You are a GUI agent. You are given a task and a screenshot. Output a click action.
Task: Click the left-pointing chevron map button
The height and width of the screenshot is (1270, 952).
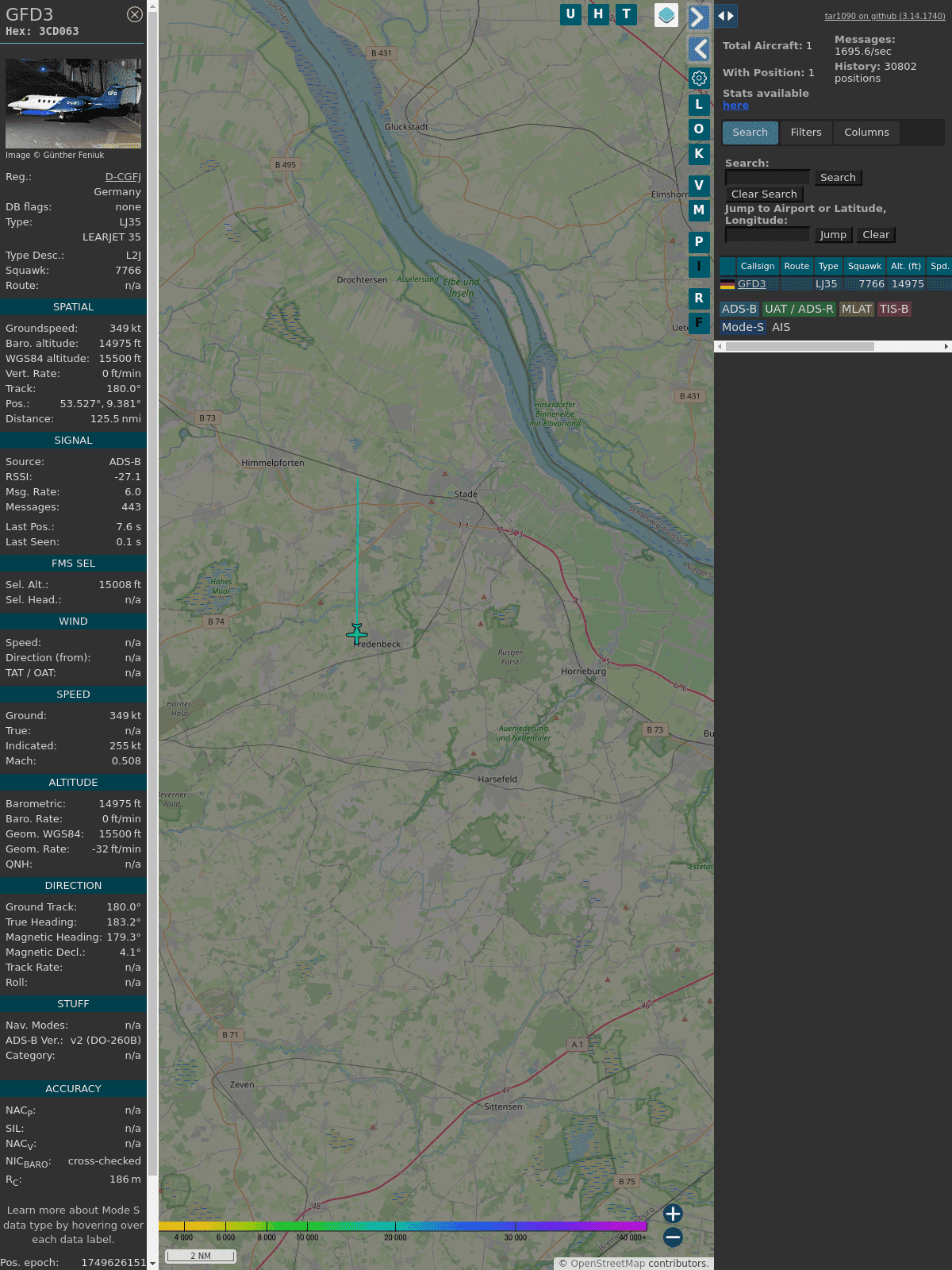pos(699,49)
